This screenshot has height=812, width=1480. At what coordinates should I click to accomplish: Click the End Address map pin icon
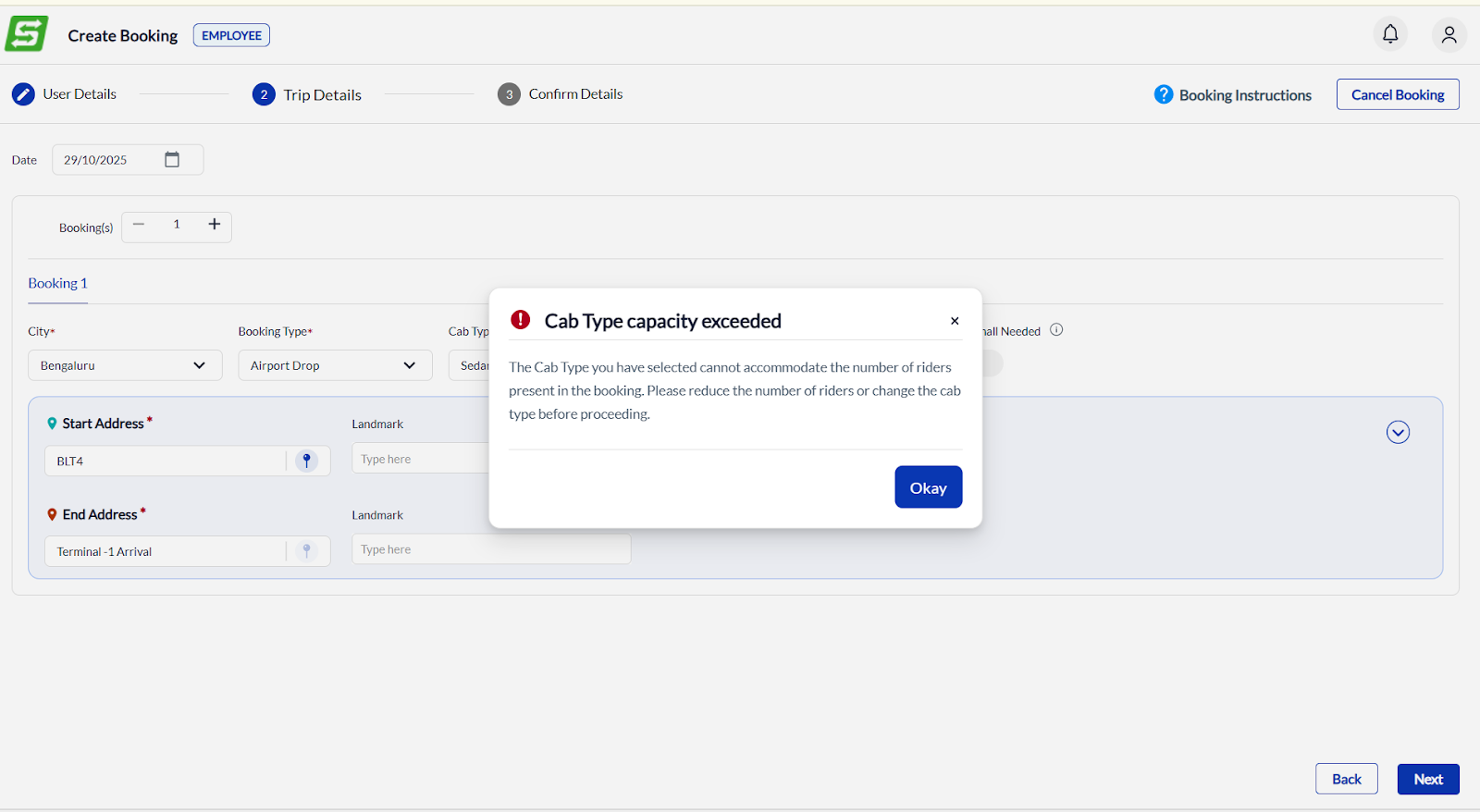[x=307, y=551]
